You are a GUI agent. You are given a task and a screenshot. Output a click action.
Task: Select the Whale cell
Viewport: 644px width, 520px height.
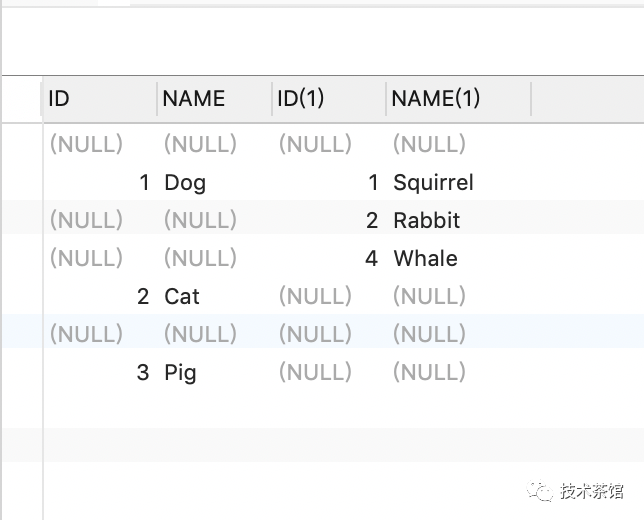click(425, 258)
